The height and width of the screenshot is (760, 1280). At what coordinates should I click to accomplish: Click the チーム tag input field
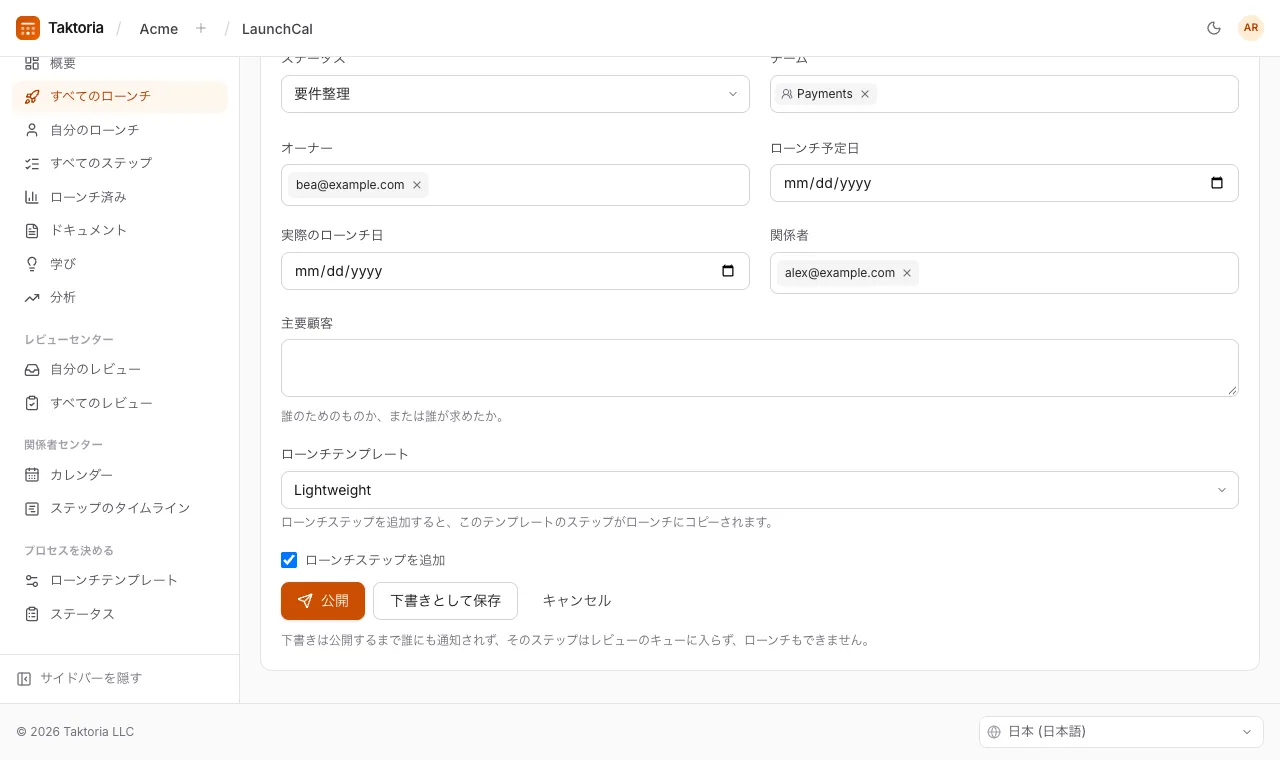pyautogui.click(x=1004, y=94)
